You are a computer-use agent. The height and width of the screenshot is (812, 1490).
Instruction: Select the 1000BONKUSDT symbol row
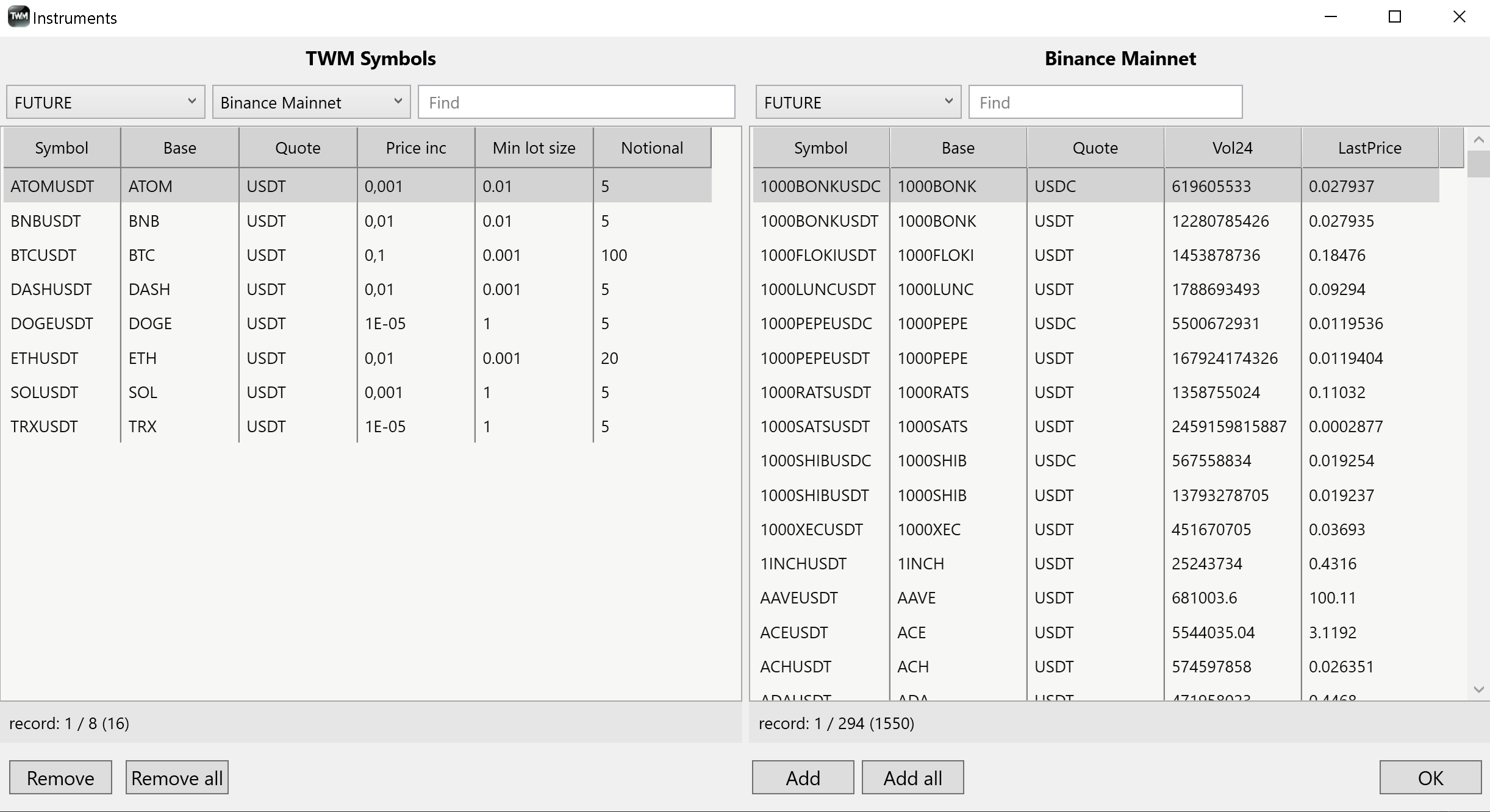pyautogui.click(x=1096, y=221)
